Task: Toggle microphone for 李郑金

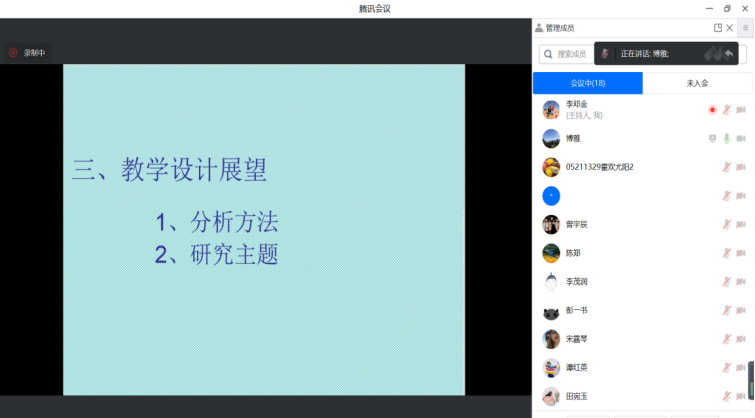Action: click(x=727, y=110)
